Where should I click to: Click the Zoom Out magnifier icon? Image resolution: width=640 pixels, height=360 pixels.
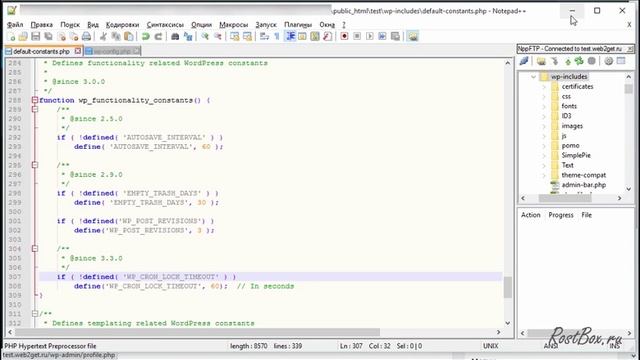pyautogui.click(x=218, y=37)
